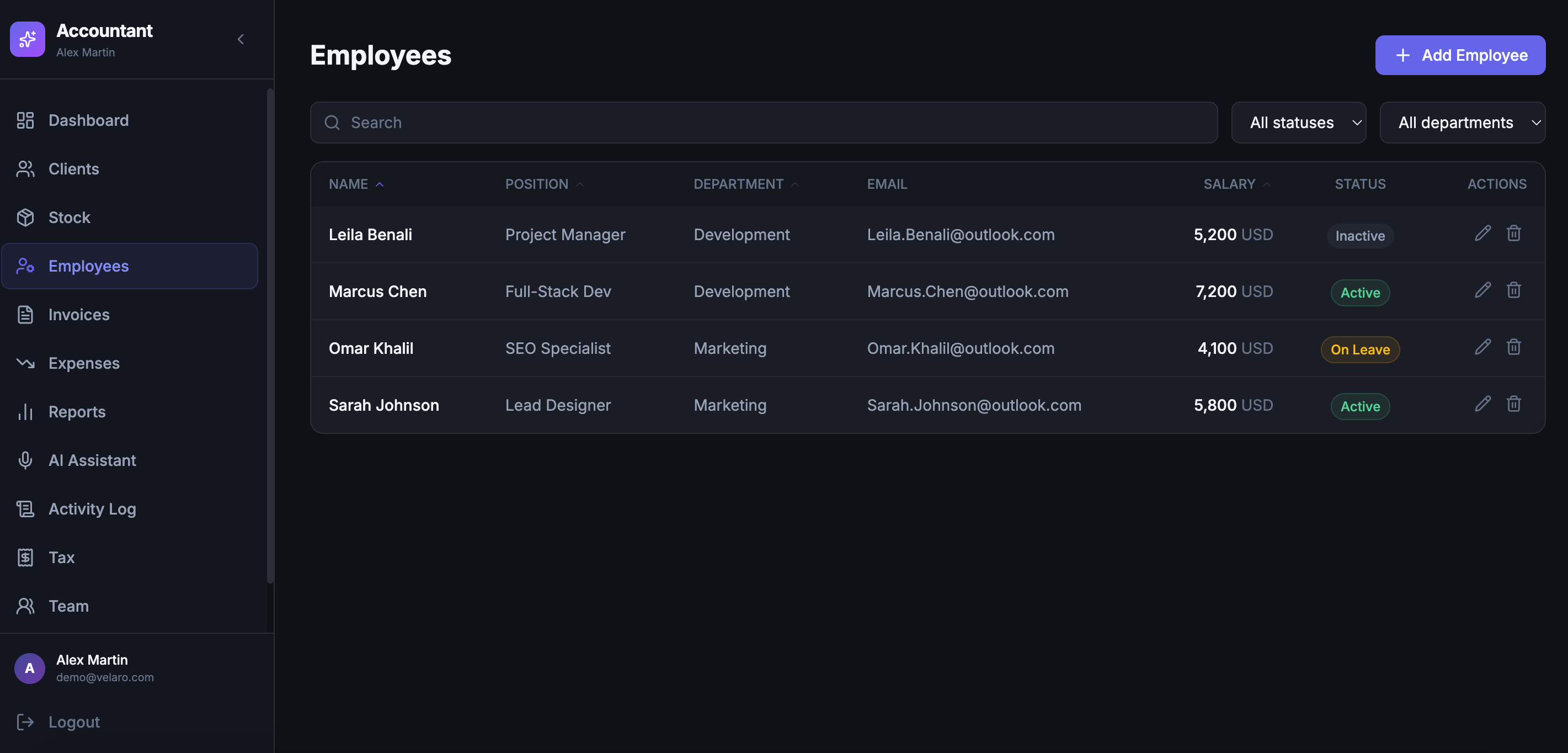
Task: Go to AI Assistant in sidebar
Action: coord(92,460)
